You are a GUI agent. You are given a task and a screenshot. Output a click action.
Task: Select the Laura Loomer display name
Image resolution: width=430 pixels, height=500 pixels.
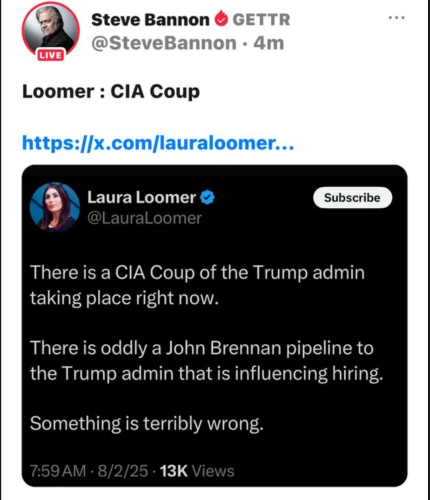click(142, 197)
